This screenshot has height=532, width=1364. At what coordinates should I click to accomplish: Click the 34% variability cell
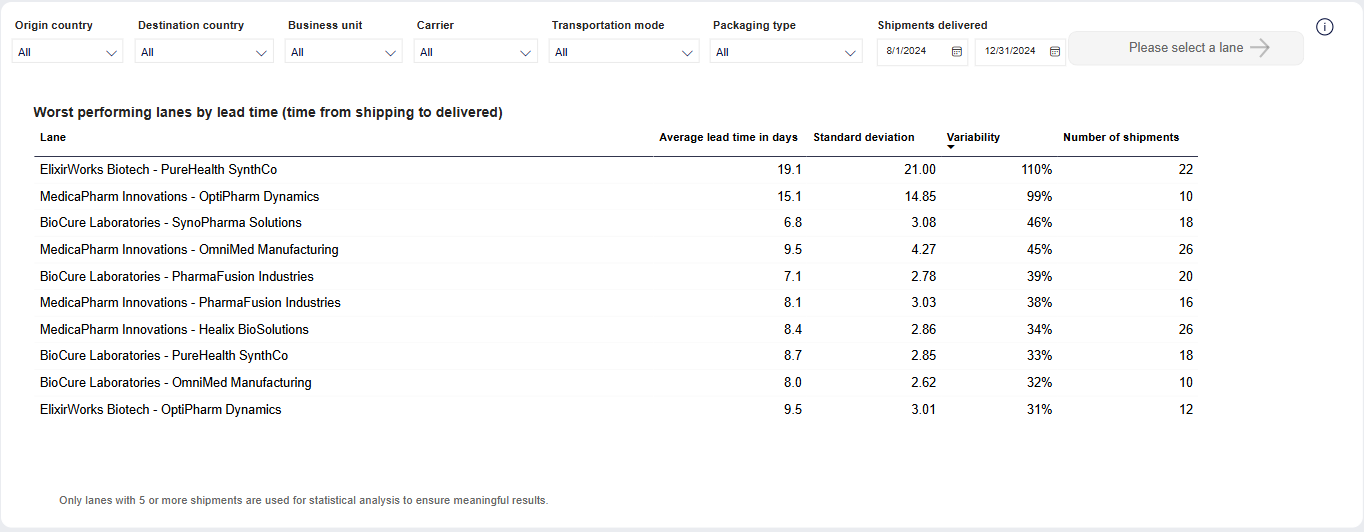click(1039, 329)
